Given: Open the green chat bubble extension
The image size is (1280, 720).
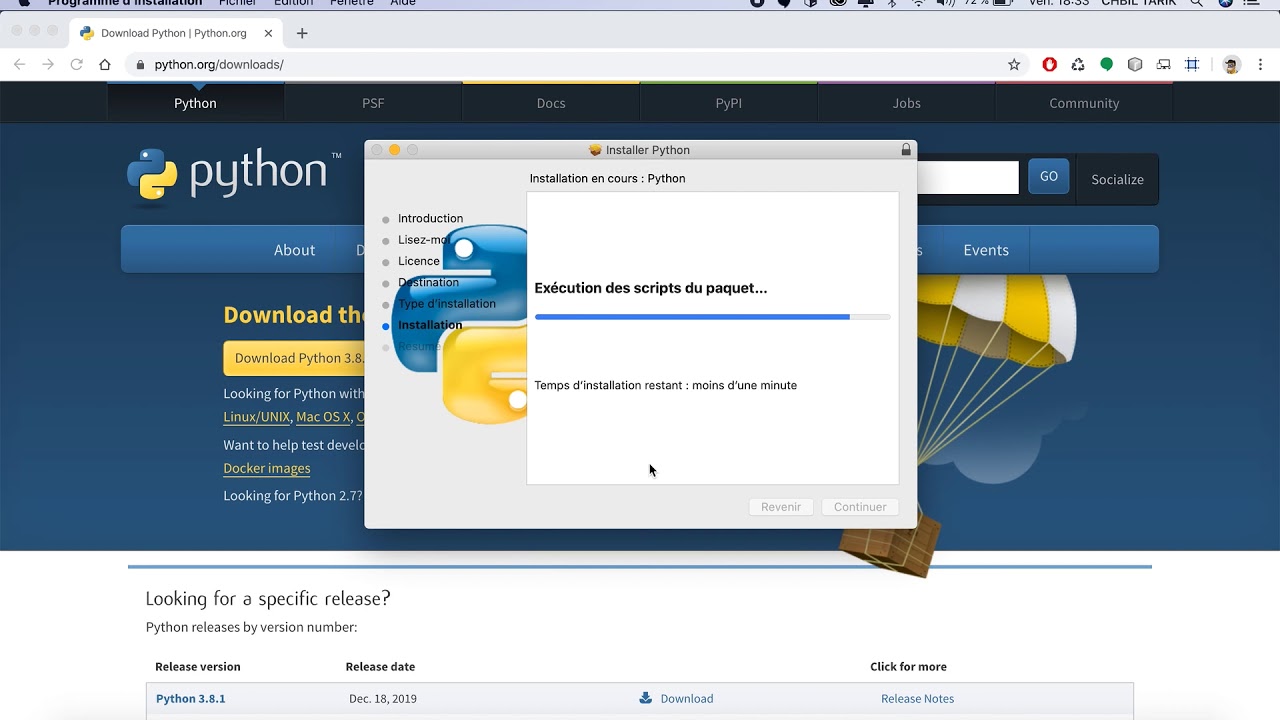Looking at the screenshot, I should tap(1106, 64).
